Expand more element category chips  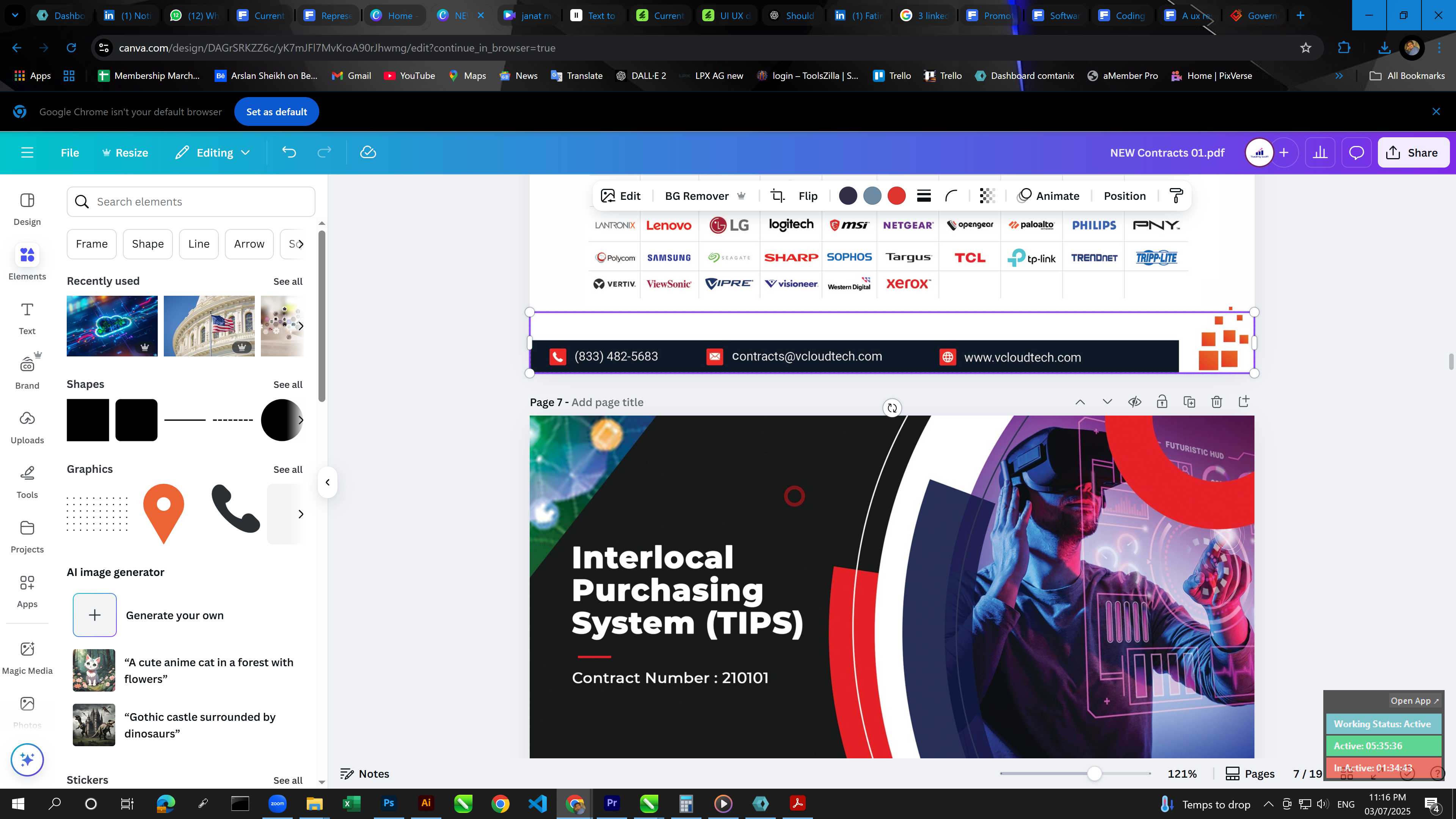coord(300,244)
